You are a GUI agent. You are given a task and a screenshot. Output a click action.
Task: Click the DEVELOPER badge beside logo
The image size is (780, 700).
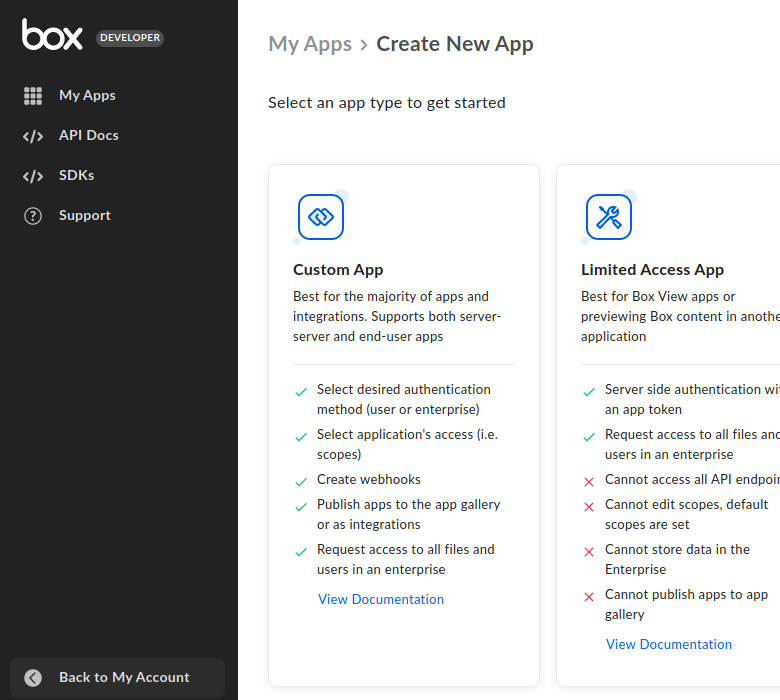click(x=130, y=38)
